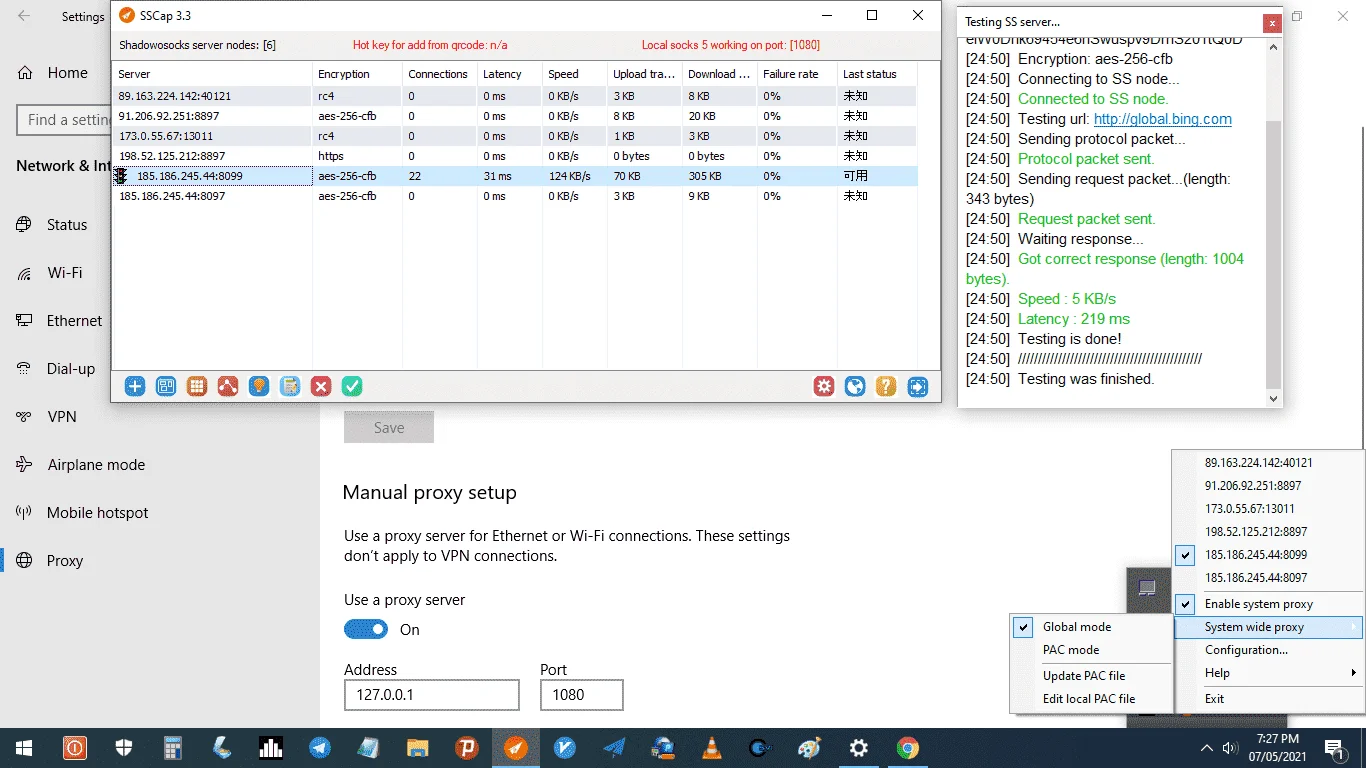
Task: Click the Paint palette icon on the taskbar
Action: [810, 748]
